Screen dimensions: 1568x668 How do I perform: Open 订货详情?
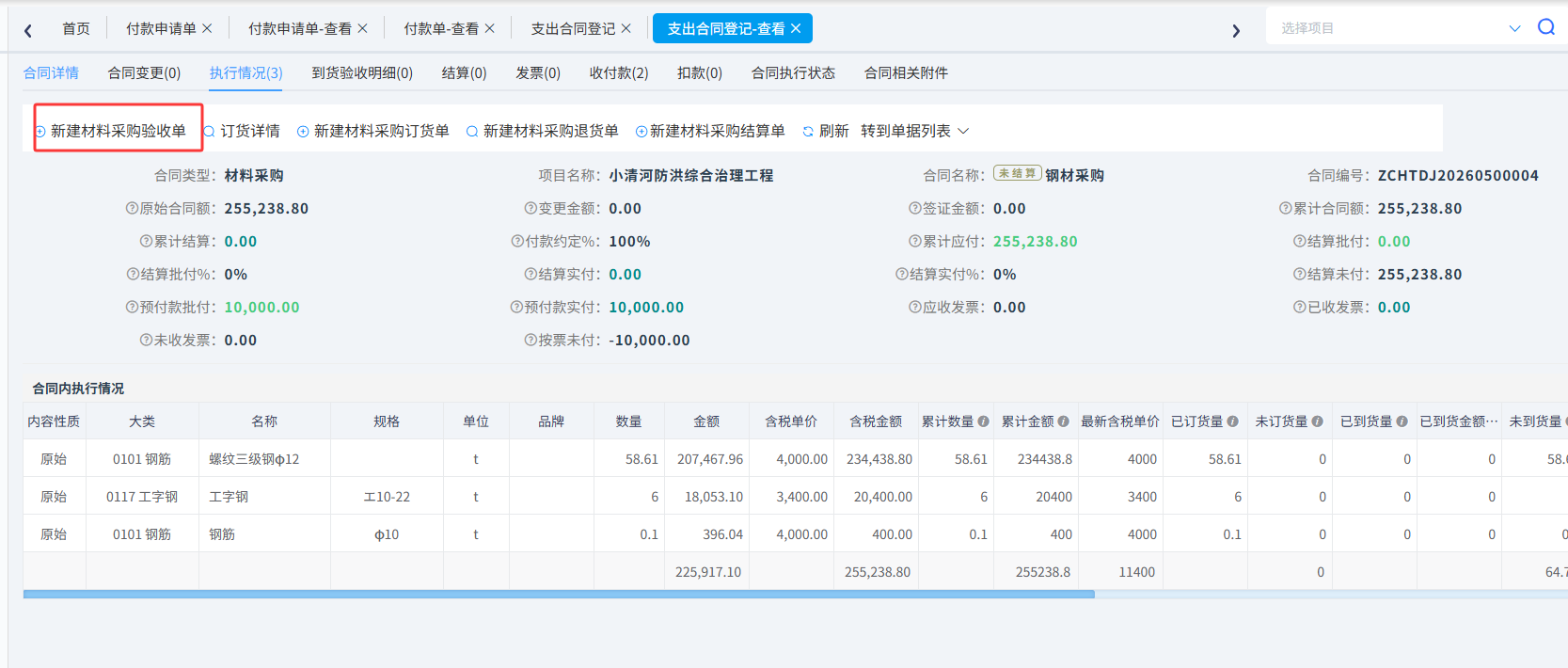(x=242, y=131)
